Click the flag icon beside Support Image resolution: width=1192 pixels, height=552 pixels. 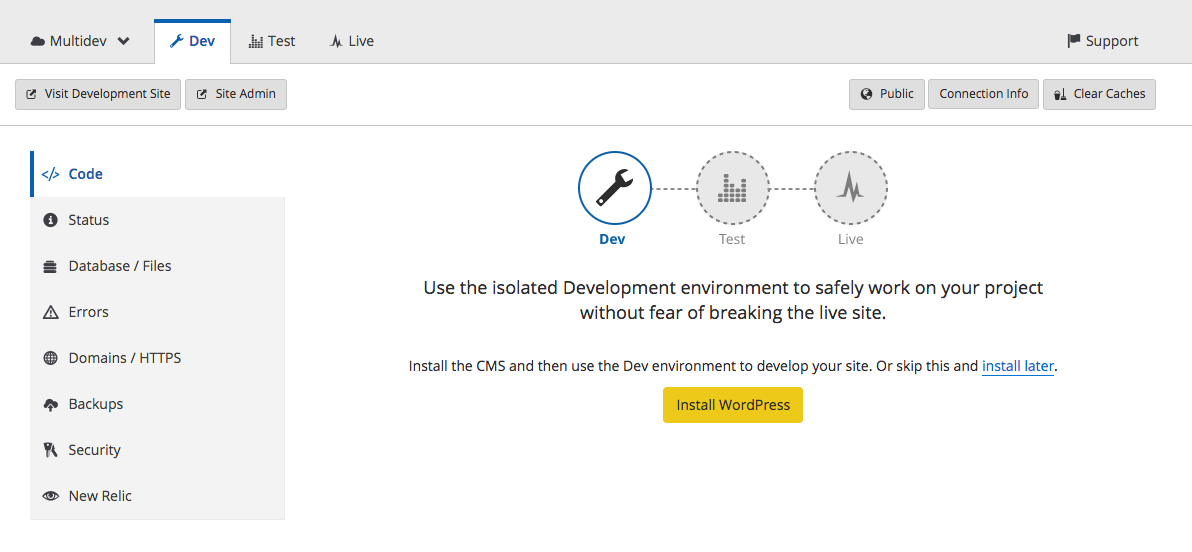coord(1073,40)
